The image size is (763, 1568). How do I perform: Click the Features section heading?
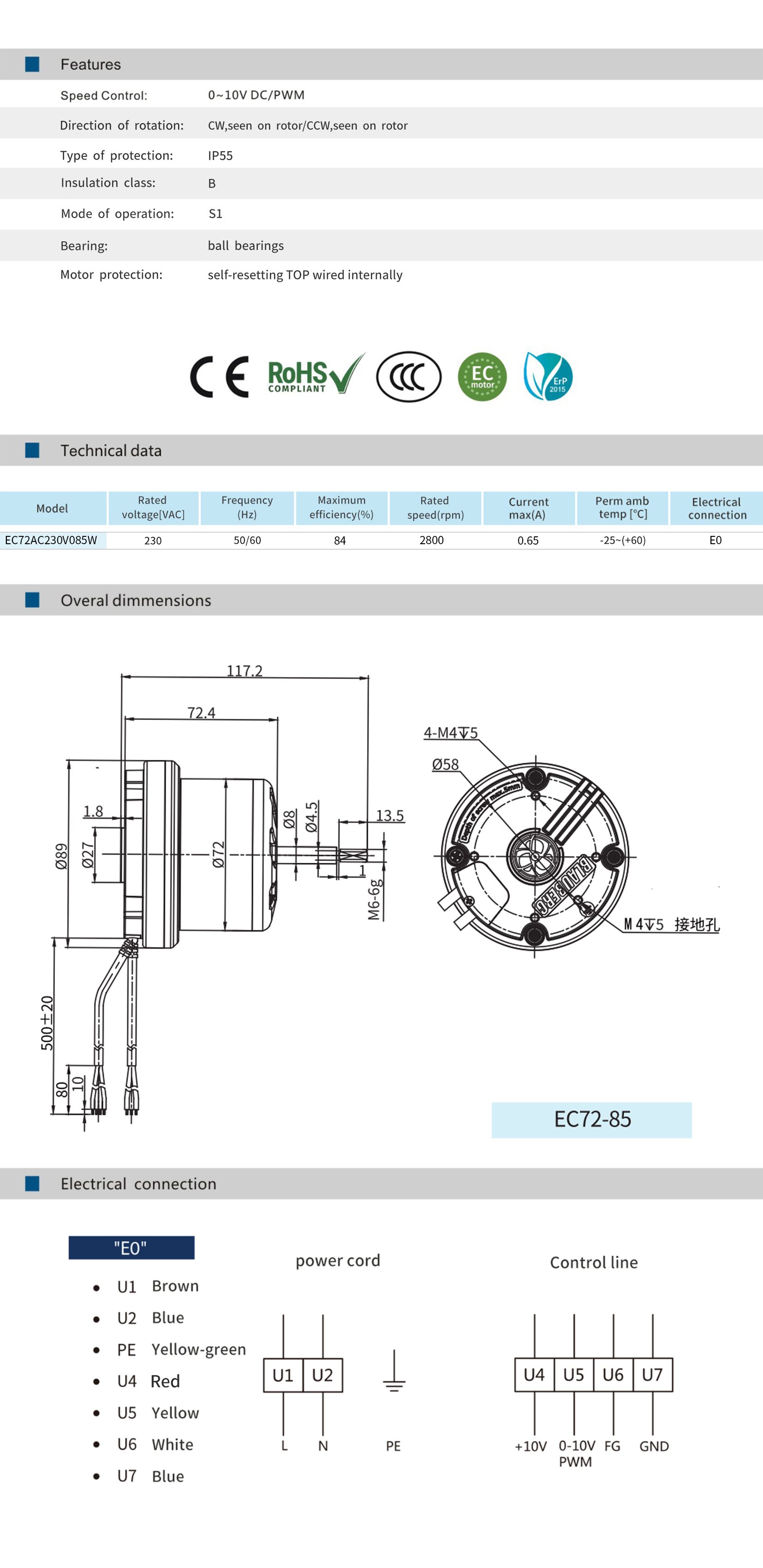pyautogui.click(x=91, y=64)
